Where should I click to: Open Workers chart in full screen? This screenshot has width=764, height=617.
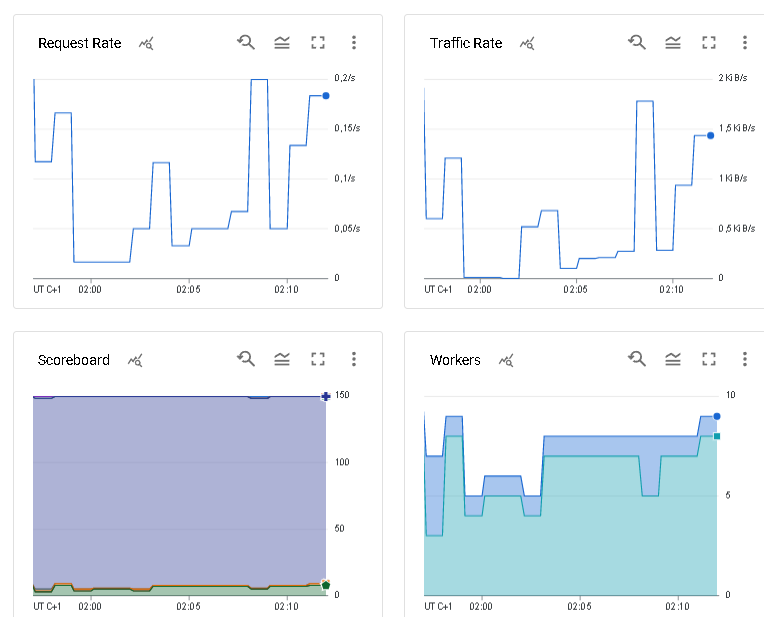coord(709,360)
